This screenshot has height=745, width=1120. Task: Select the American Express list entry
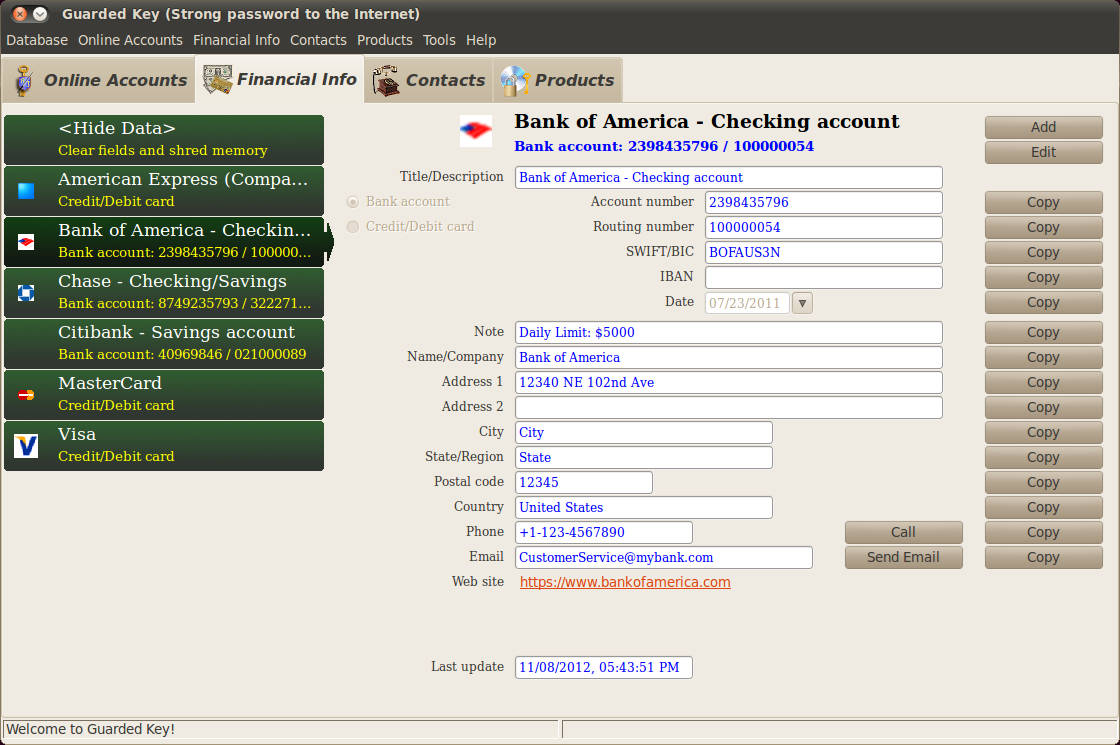(164, 191)
